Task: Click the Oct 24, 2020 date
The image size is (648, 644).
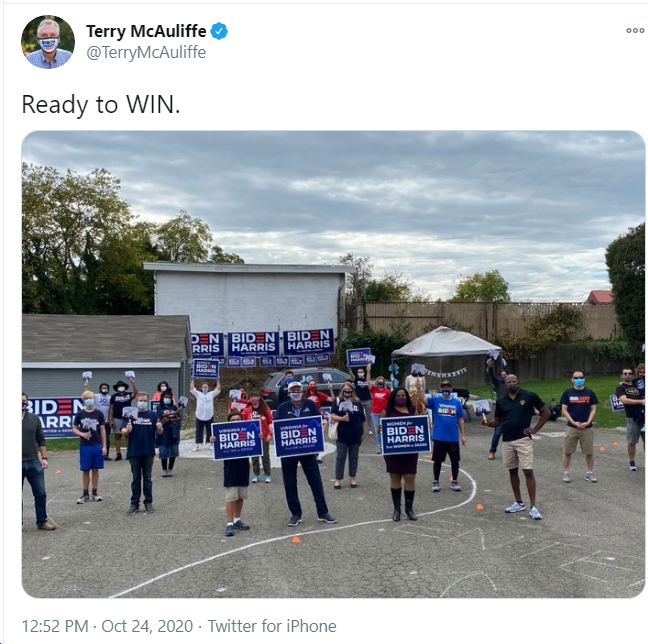Action: click(147, 626)
